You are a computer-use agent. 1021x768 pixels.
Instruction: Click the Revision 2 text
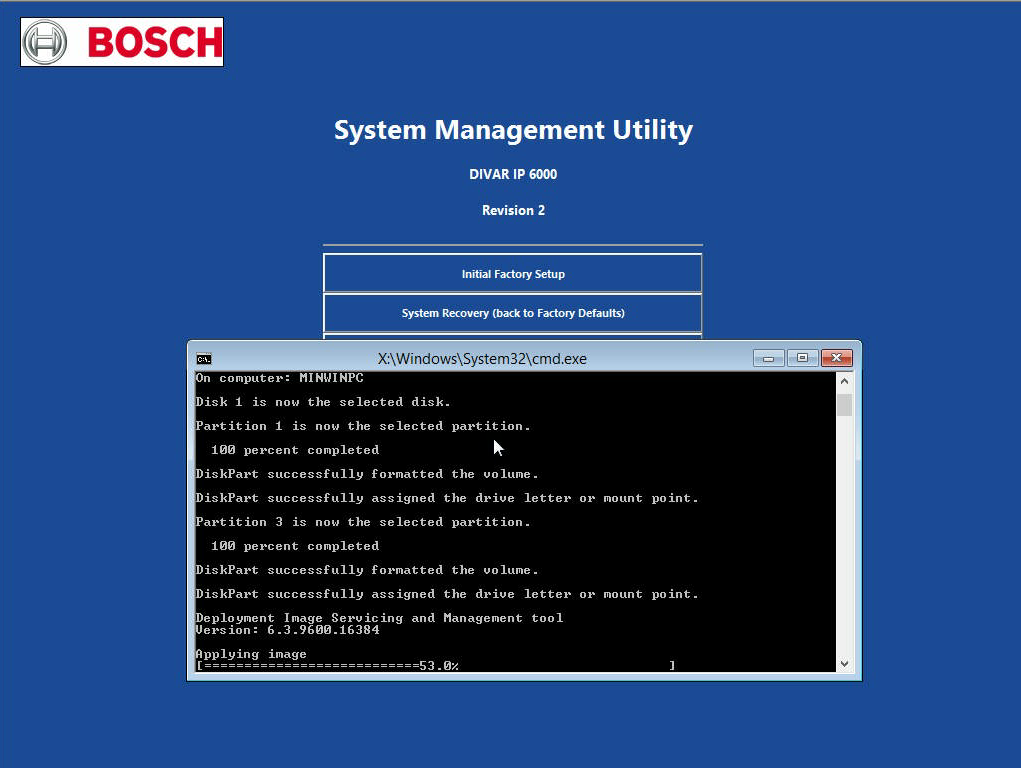click(513, 210)
